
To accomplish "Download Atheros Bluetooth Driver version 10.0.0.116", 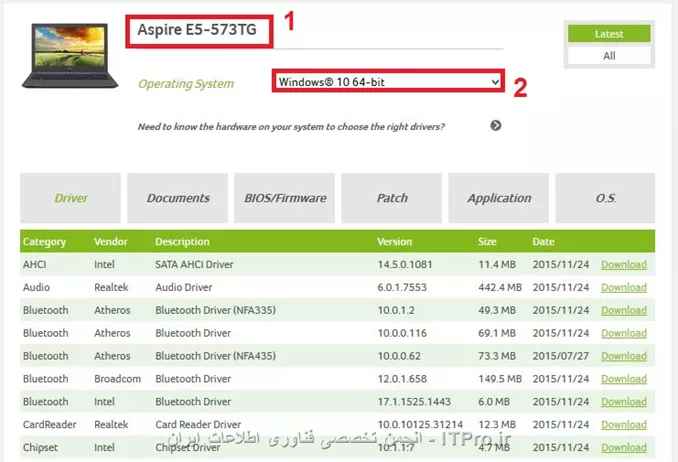I will pos(624,333).
